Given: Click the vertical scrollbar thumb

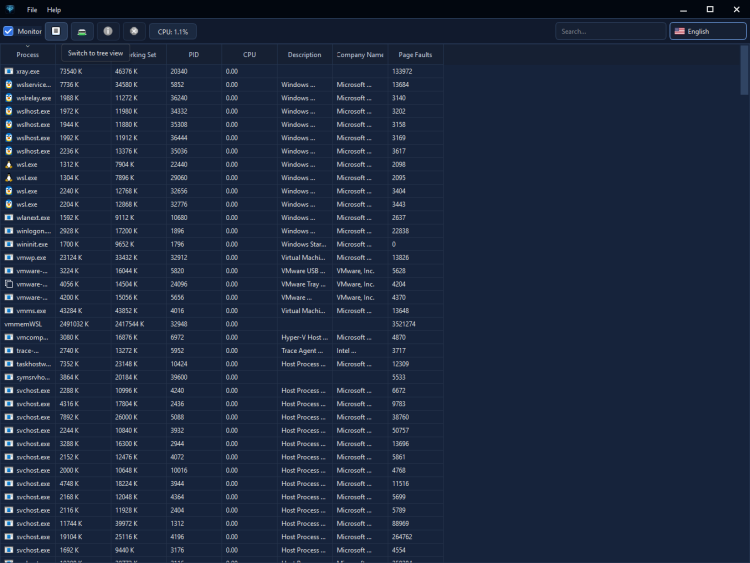Looking at the screenshot, I should 744,70.
